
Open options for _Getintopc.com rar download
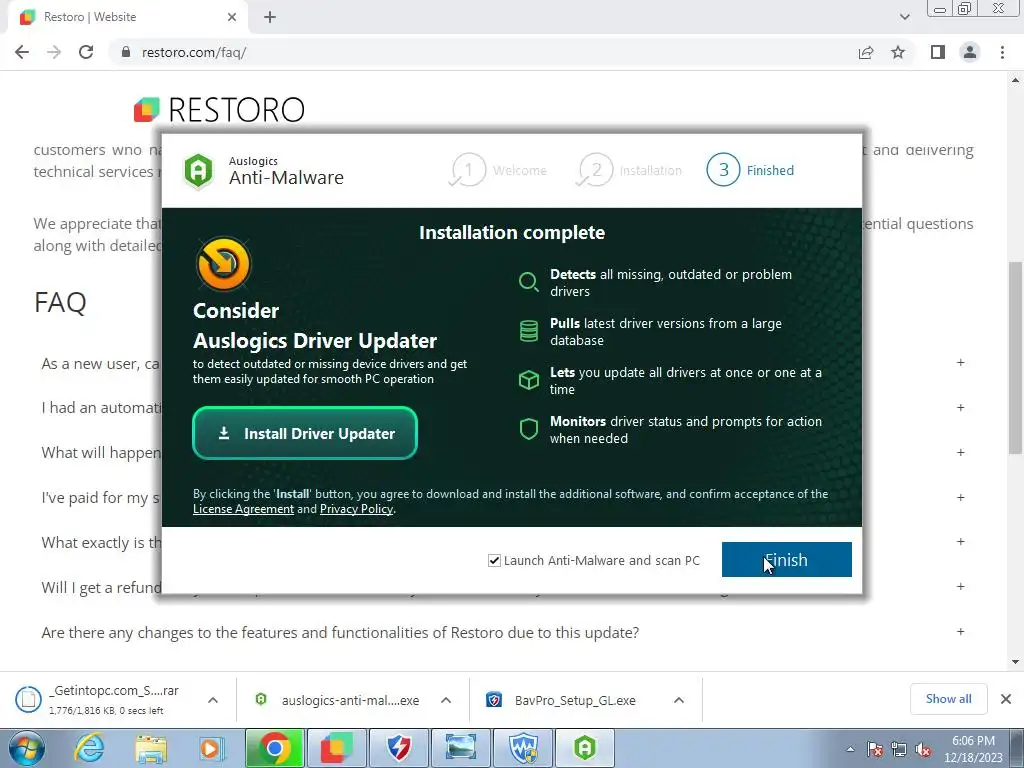[213, 700]
